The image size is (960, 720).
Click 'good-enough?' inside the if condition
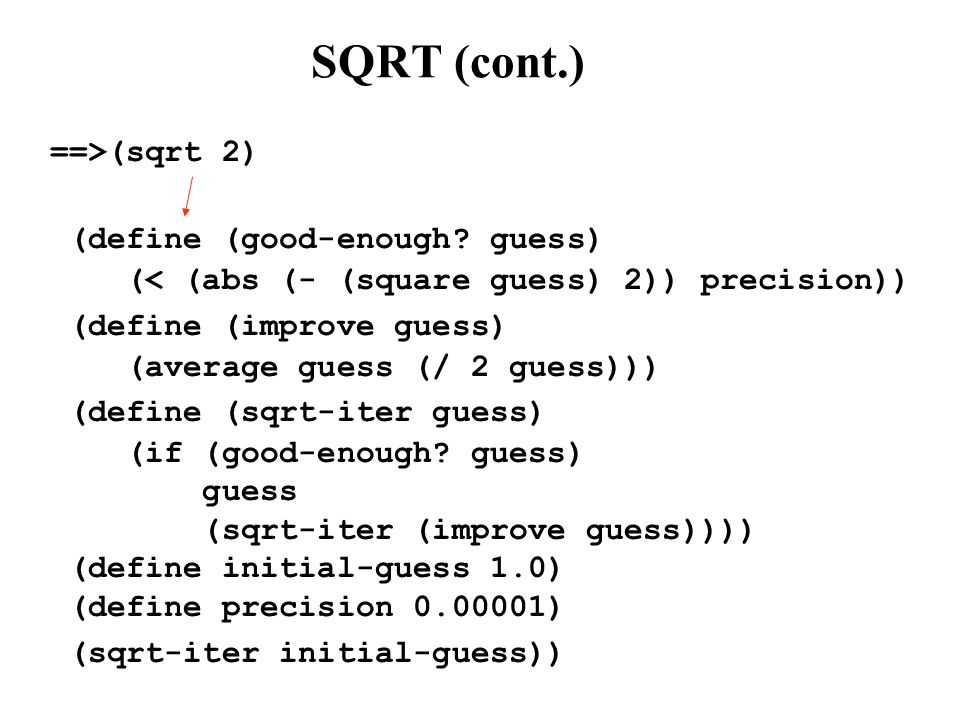coord(336,454)
